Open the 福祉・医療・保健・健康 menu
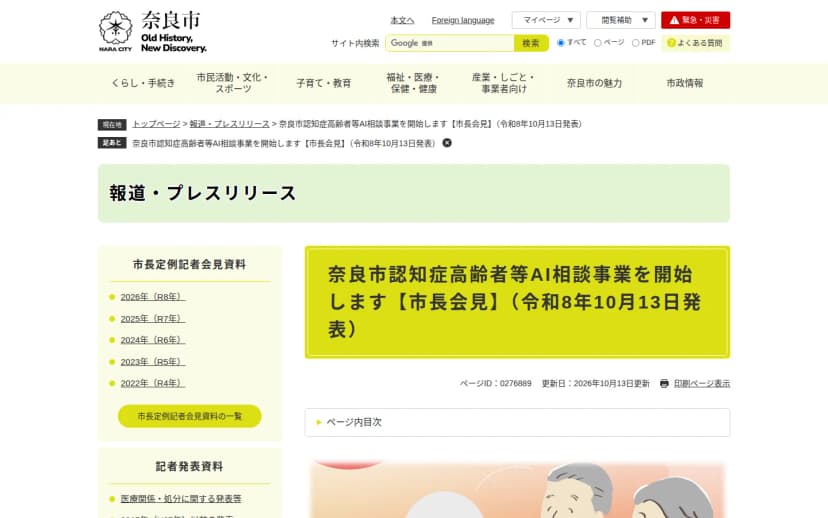Image resolution: width=828 pixels, height=518 pixels. point(413,83)
